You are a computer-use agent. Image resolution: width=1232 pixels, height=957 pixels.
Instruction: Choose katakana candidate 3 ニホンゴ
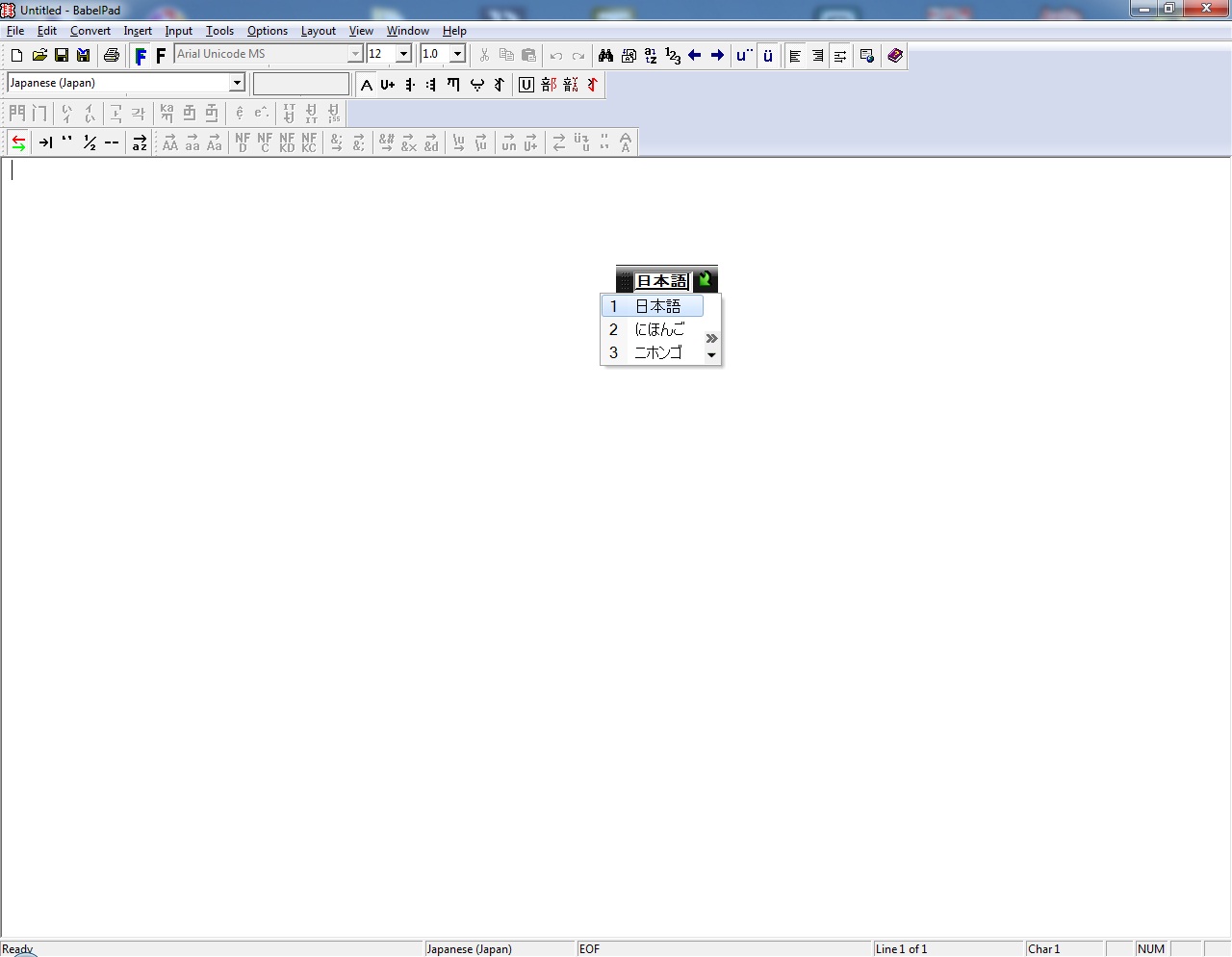tap(658, 352)
